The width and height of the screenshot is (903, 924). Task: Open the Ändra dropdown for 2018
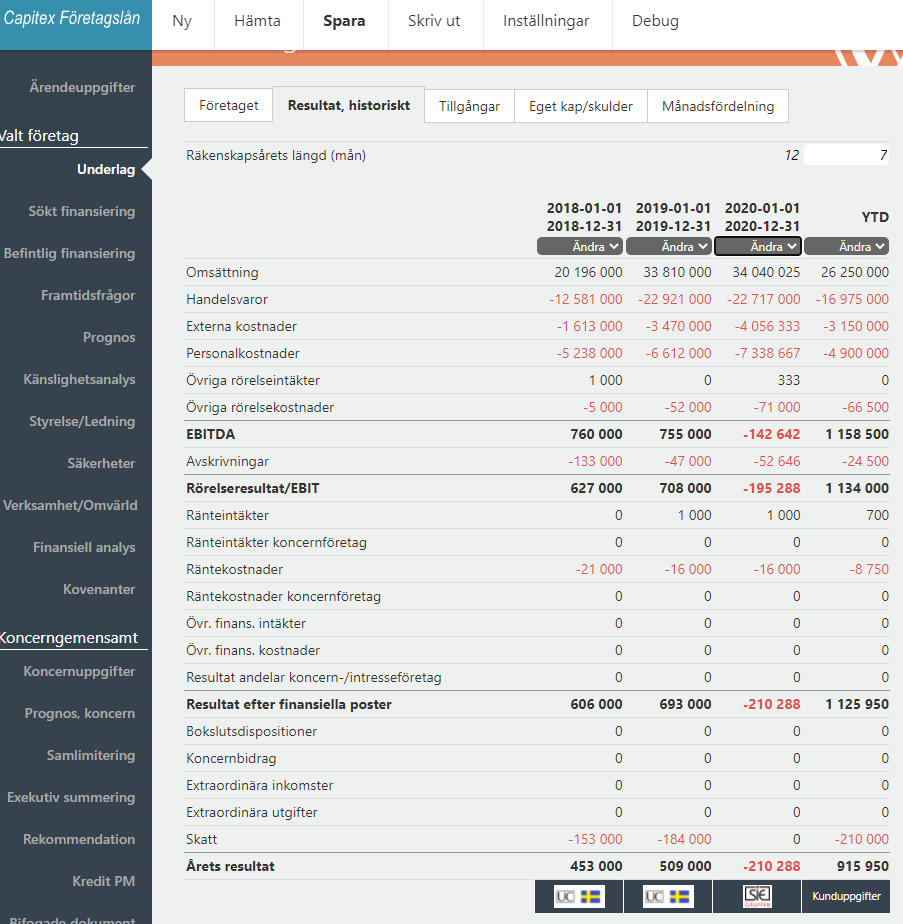click(579, 246)
